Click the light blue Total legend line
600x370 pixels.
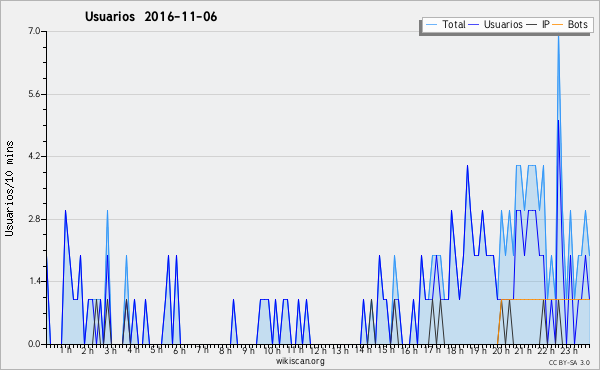tap(431, 25)
